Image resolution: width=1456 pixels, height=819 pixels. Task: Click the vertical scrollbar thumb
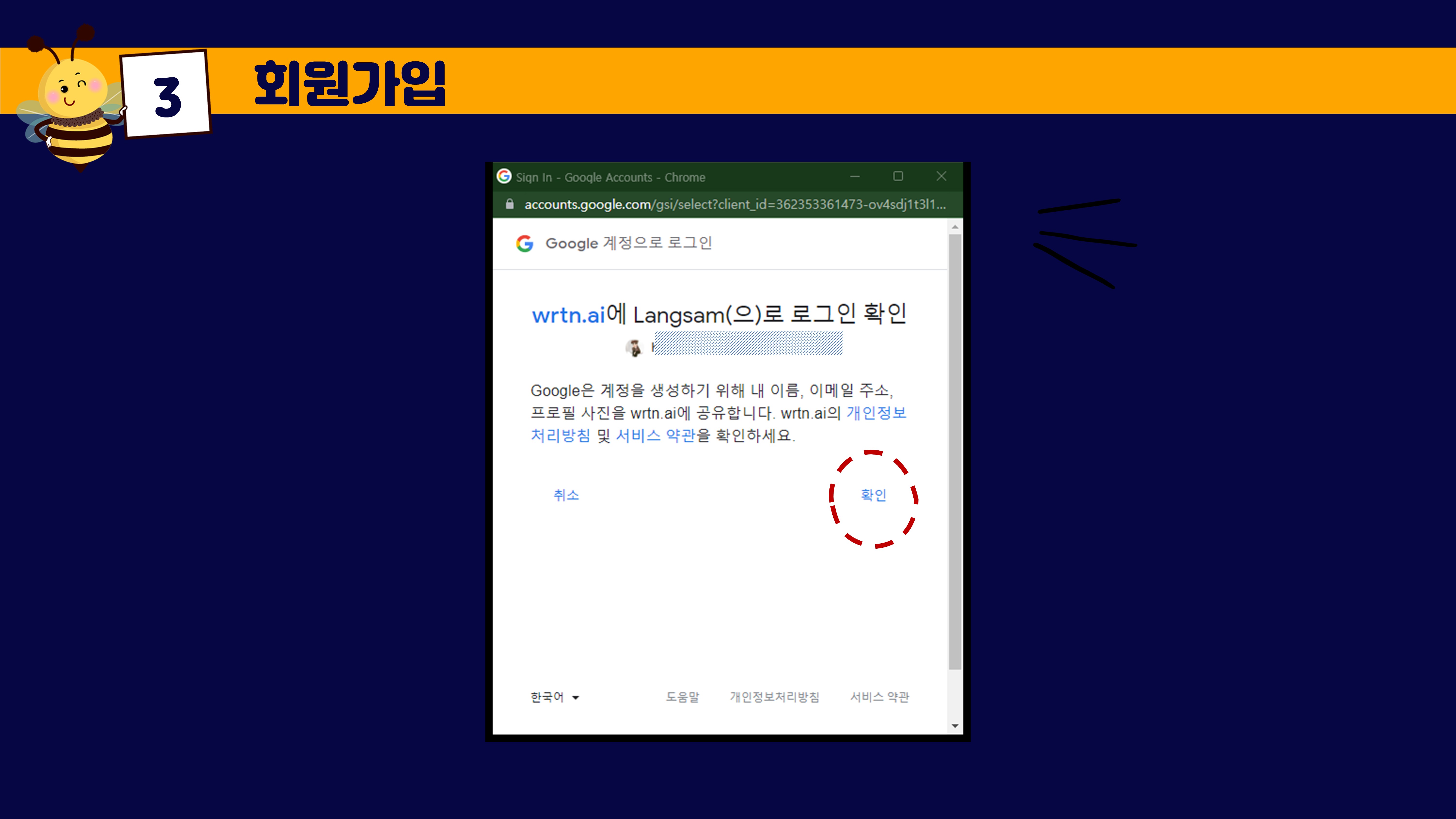[955, 452]
